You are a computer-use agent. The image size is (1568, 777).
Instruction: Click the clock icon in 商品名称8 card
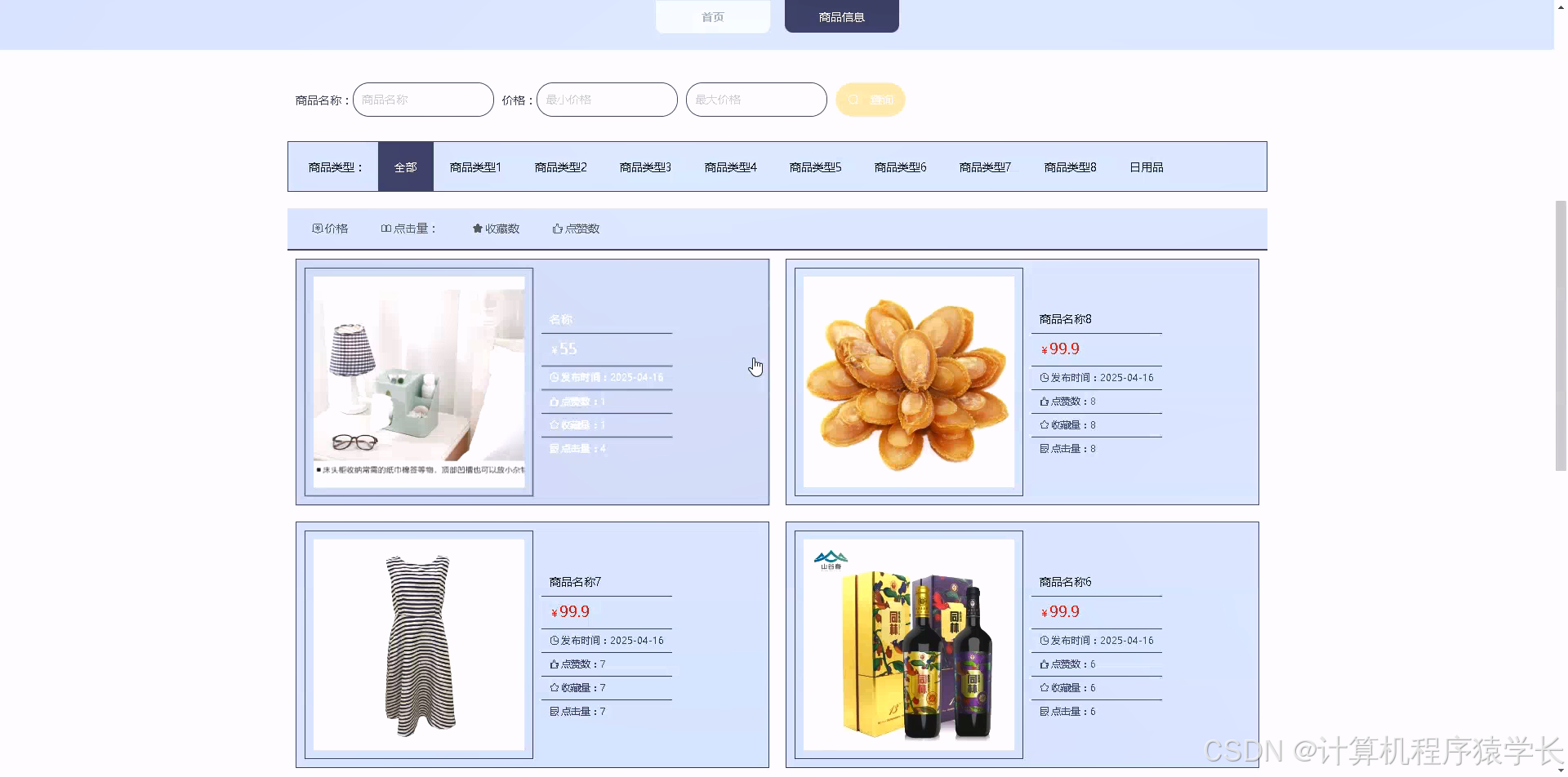[x=1044, y=378]
